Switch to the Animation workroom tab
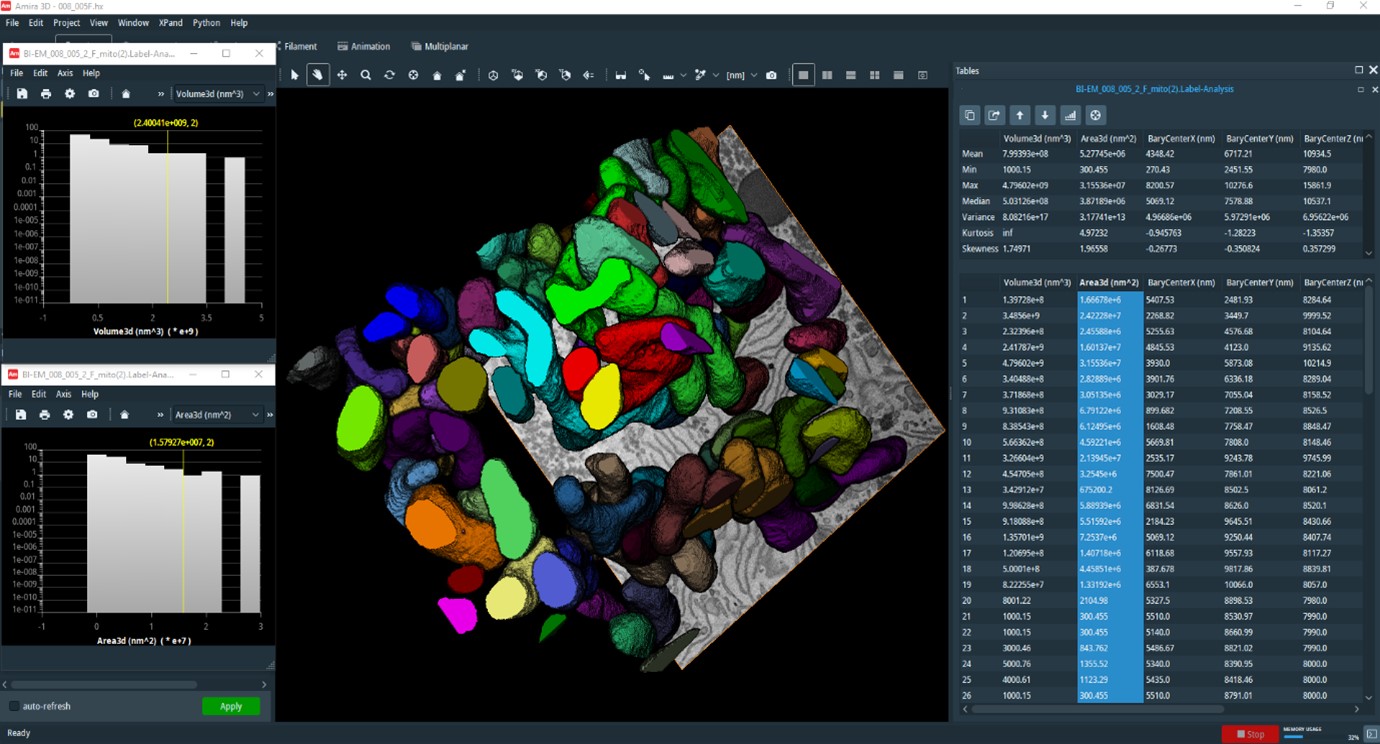 click(x=364, y=46)
